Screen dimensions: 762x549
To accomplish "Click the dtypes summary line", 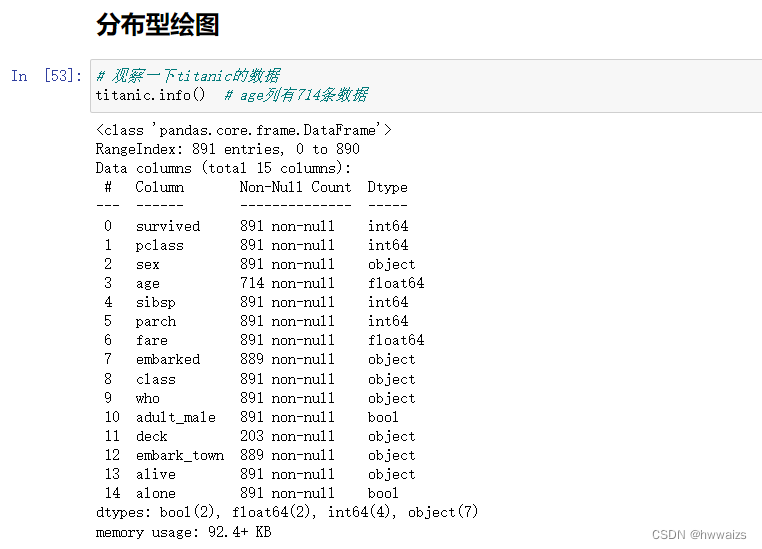I will [x=287, y=512].
